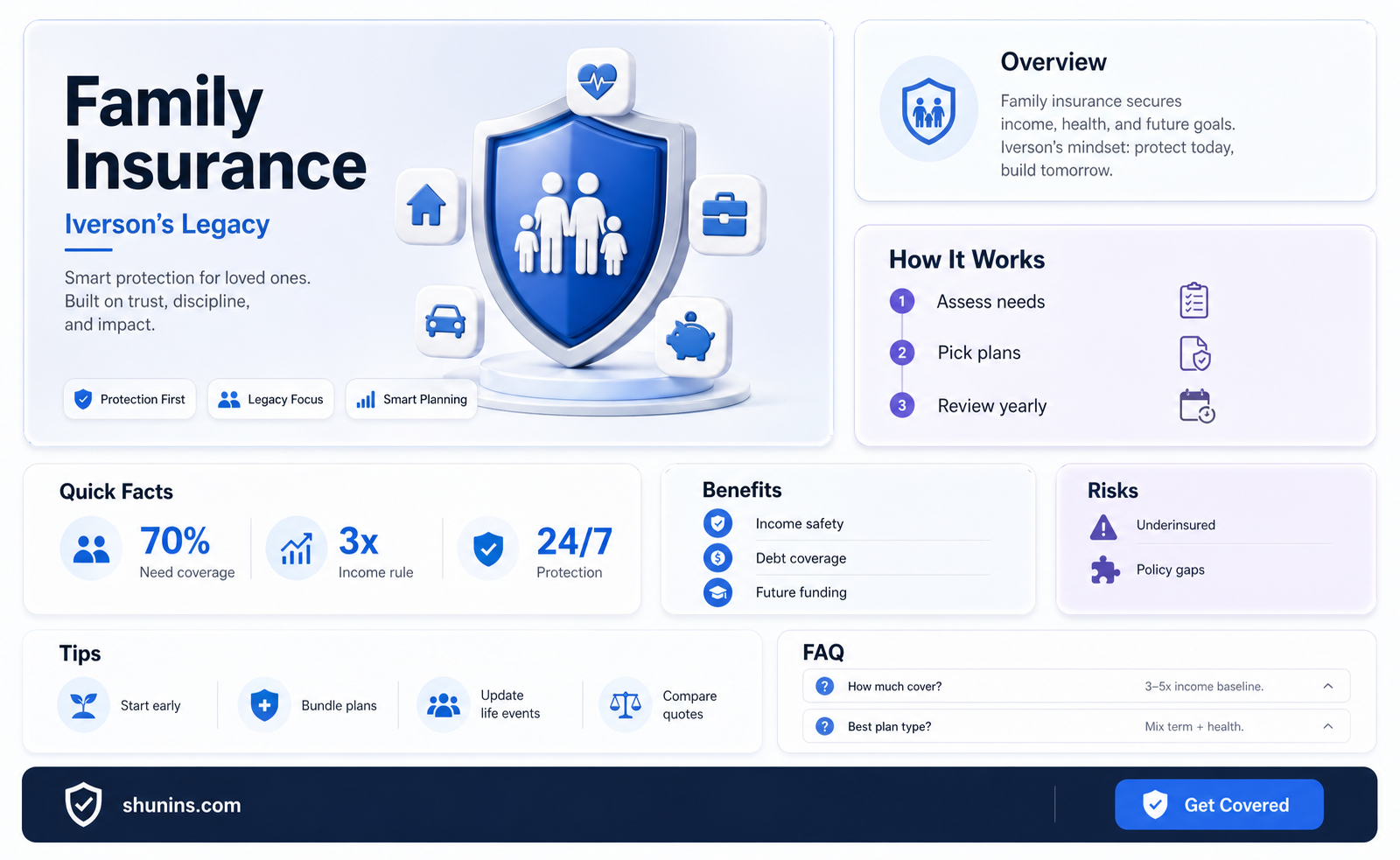
Task: Click the Get Covered button
Action: [x=1219, y=804]
